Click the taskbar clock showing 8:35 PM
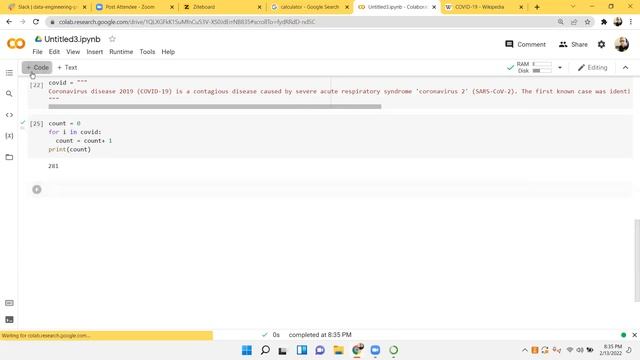 point(610,350)
